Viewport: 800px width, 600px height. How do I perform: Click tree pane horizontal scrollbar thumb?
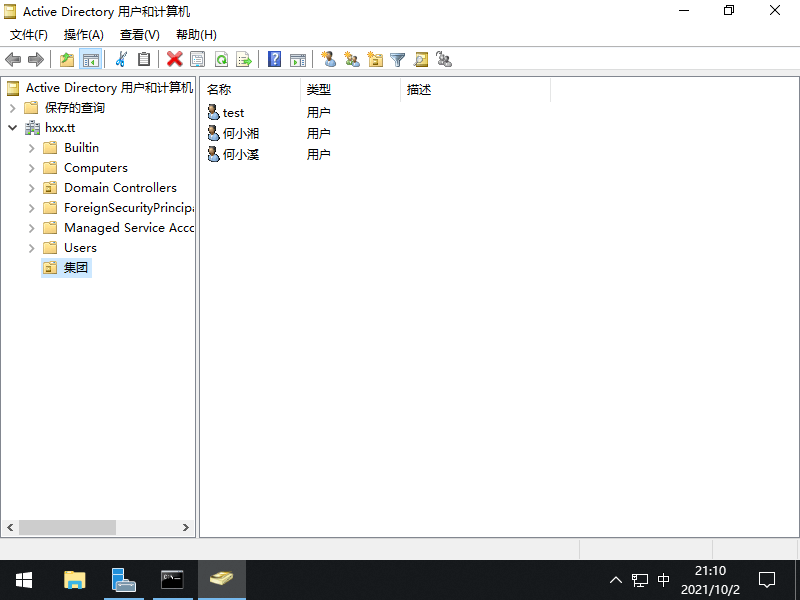click(67, 528)
